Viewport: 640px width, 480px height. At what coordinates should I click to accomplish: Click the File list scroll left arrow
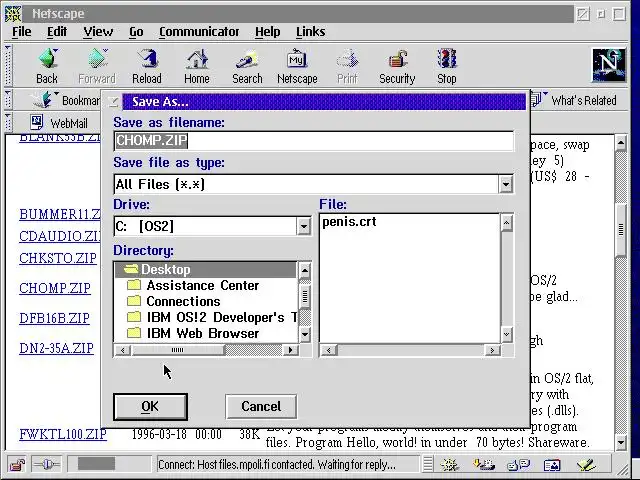point(329,350)
